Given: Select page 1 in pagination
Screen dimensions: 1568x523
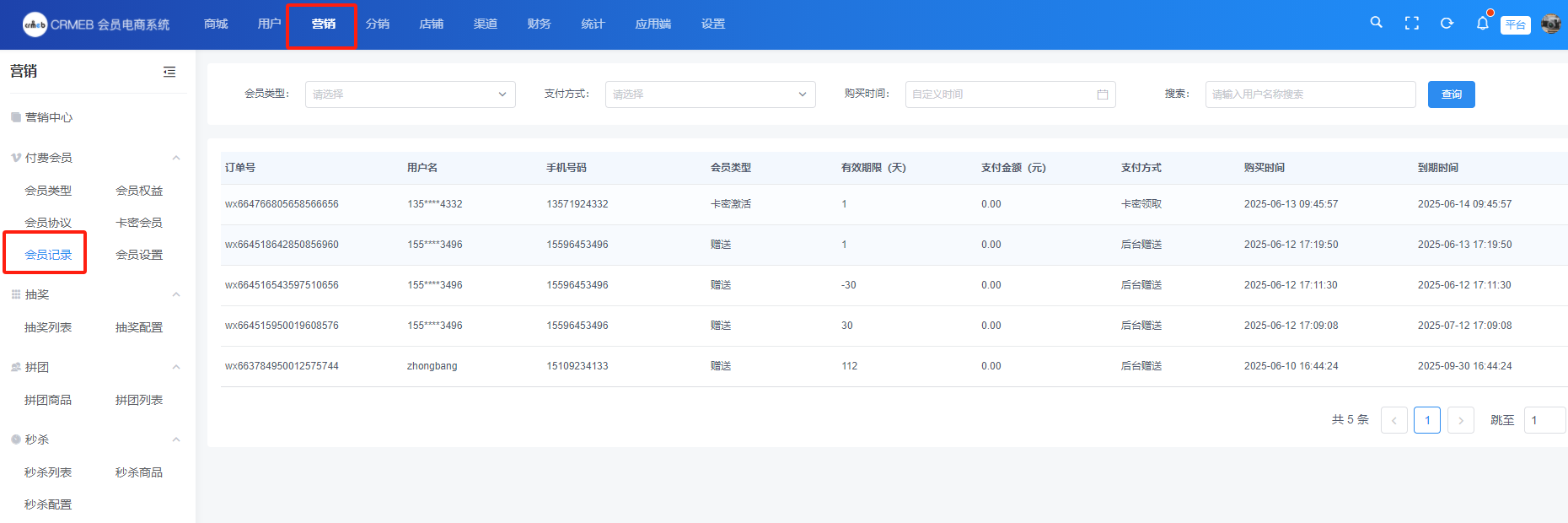Looking at the screenshot, I should pyautogui.click(x=1427, y=420).
